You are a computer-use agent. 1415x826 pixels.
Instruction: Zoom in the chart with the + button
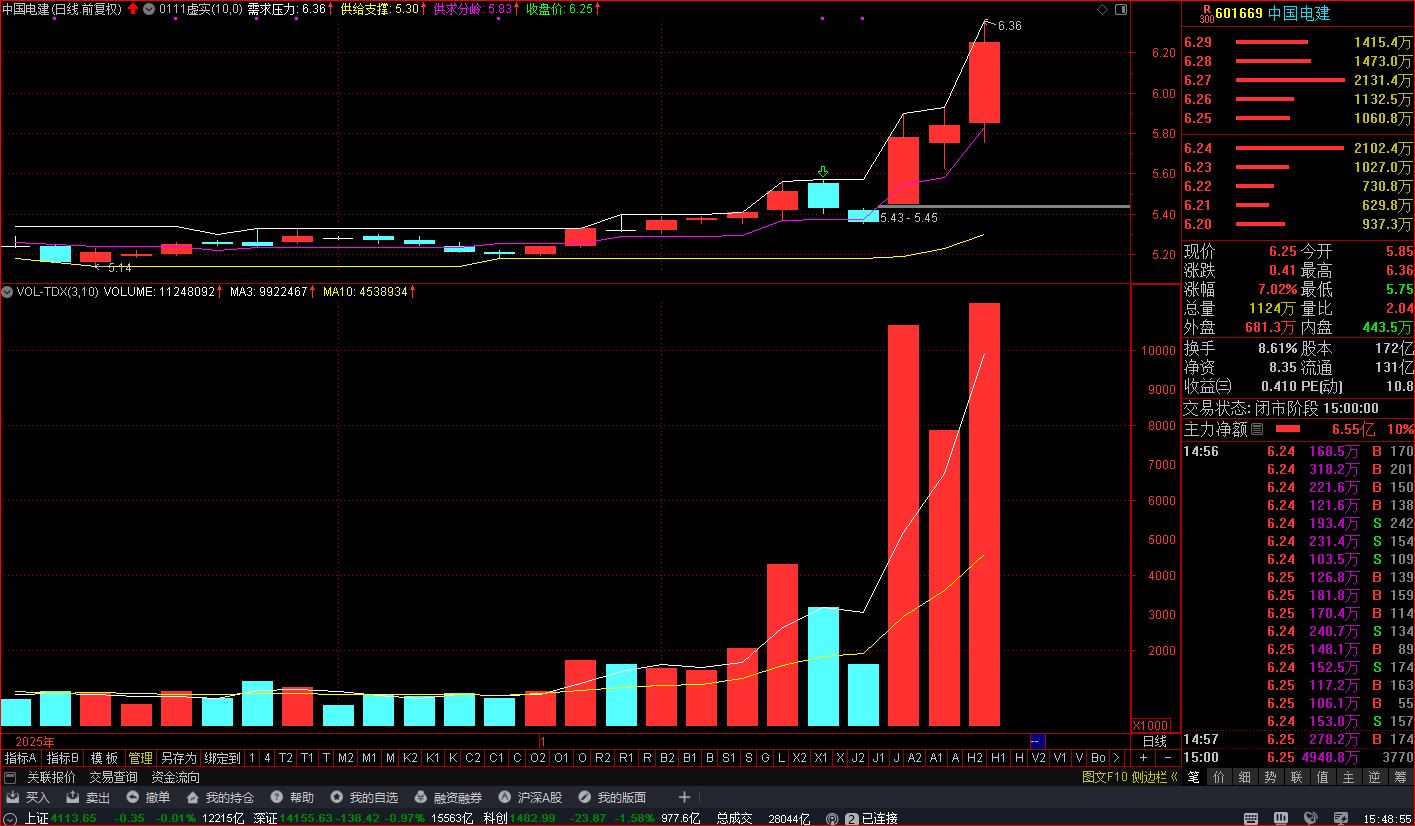1144,758
